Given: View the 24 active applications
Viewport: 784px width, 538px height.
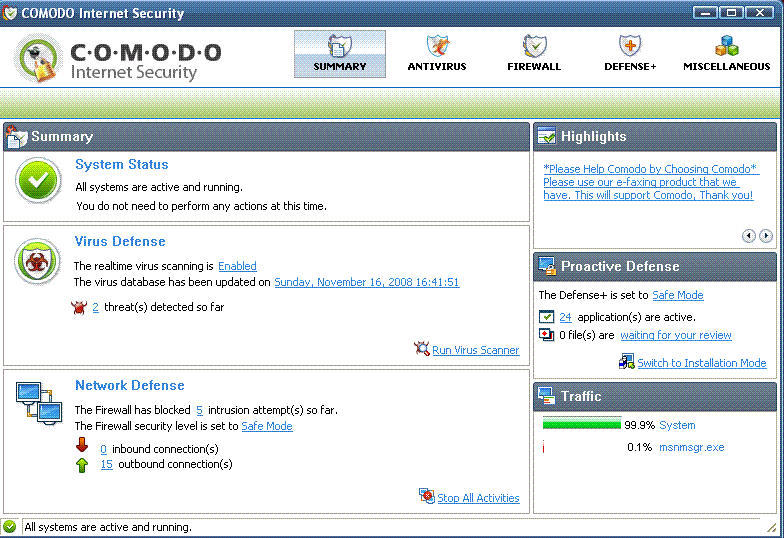Looking at the screenshot, I should (x=565, y=317).
